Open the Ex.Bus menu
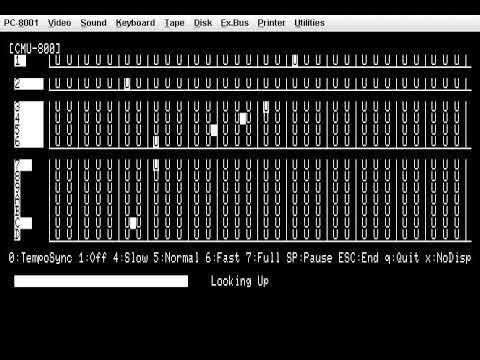 pyautogui.click(x=235, y=23)
